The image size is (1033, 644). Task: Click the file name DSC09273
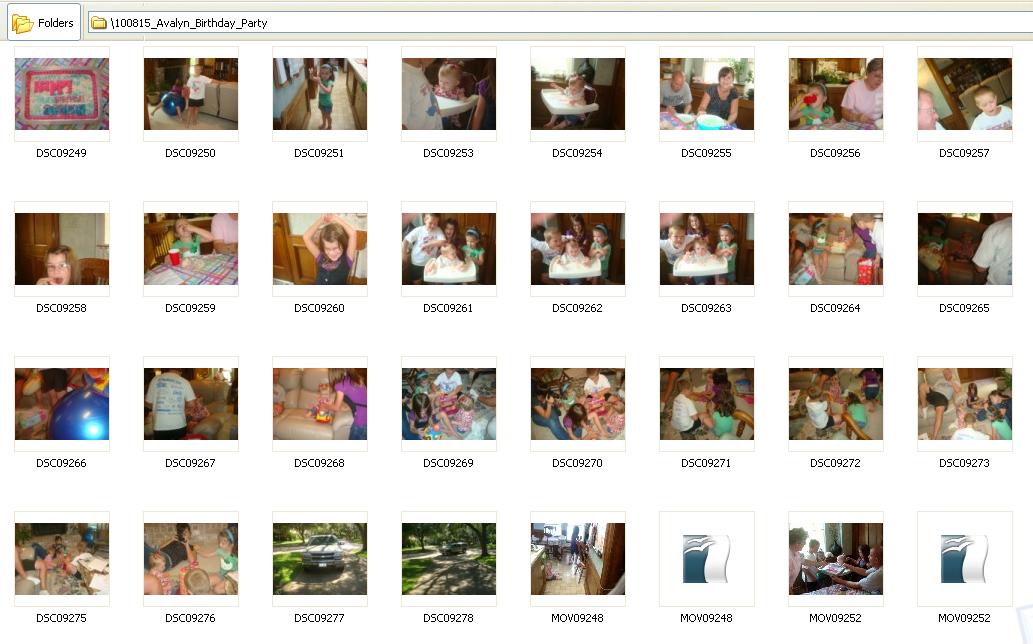(x=964, y=463)
